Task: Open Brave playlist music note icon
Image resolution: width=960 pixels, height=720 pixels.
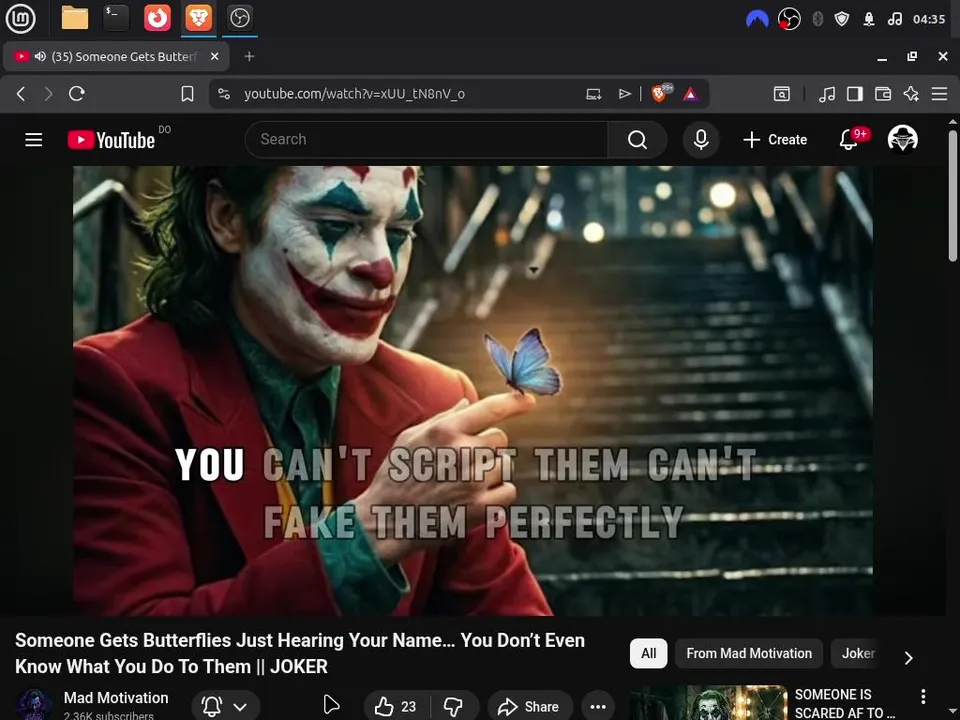Action: (827, 94)
